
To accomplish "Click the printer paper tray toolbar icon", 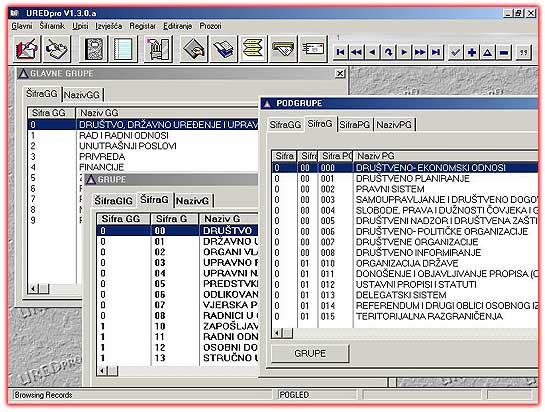I will tap(284, 49).
